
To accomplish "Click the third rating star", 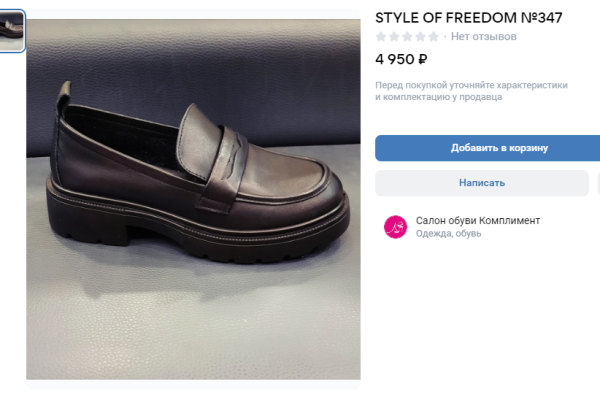I will 407,37.
